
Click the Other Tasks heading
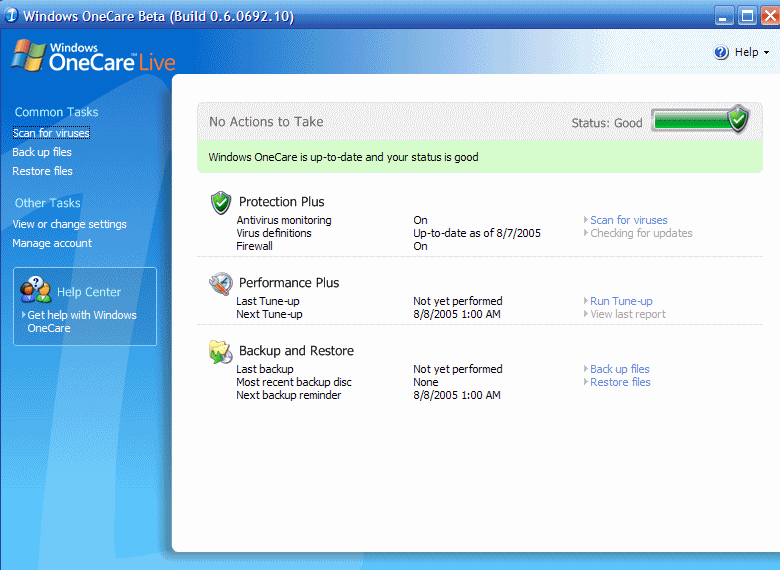coord(48,203)
